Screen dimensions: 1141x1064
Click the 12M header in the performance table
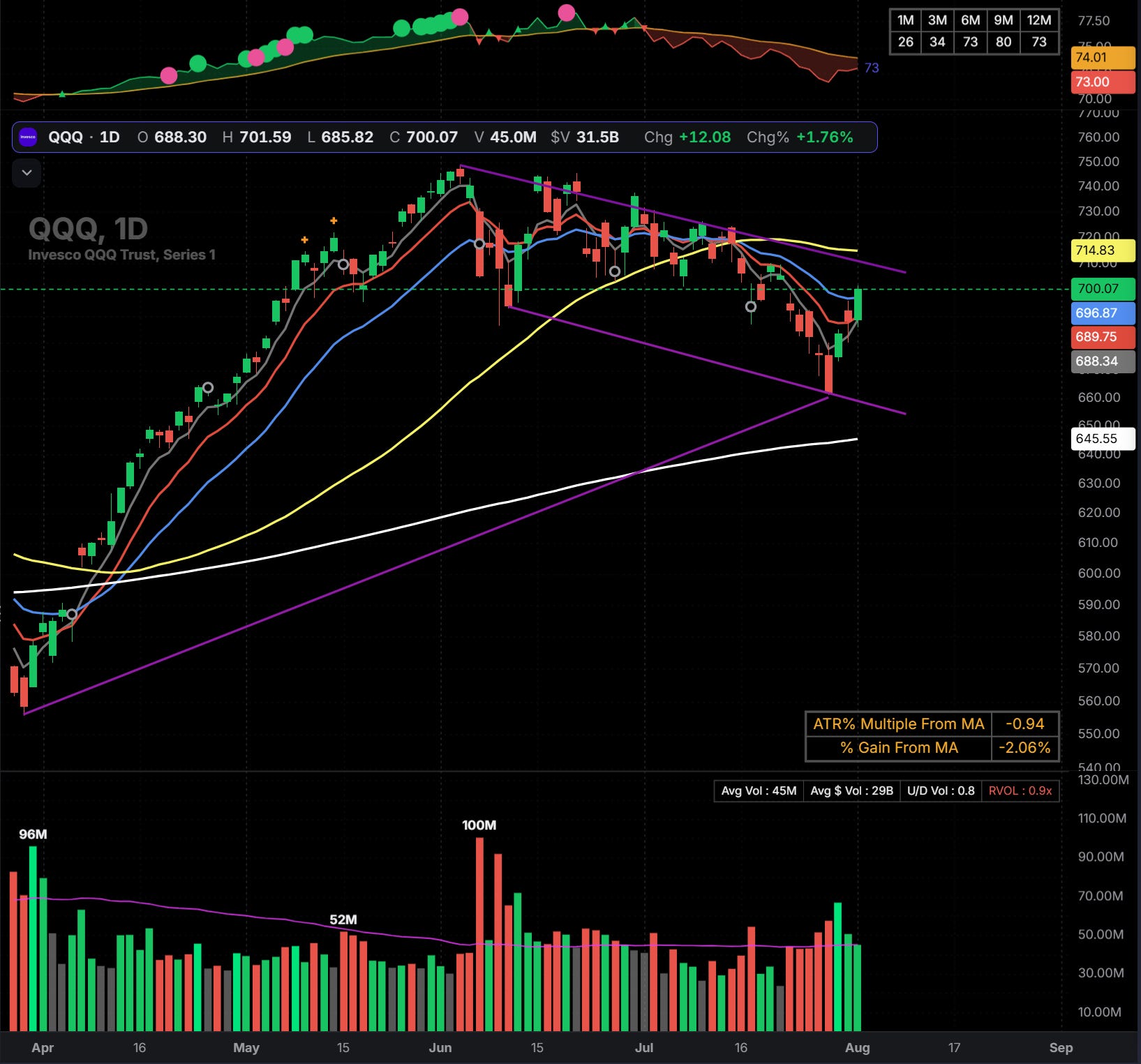pyautogui.click(x=1039, y=20)
